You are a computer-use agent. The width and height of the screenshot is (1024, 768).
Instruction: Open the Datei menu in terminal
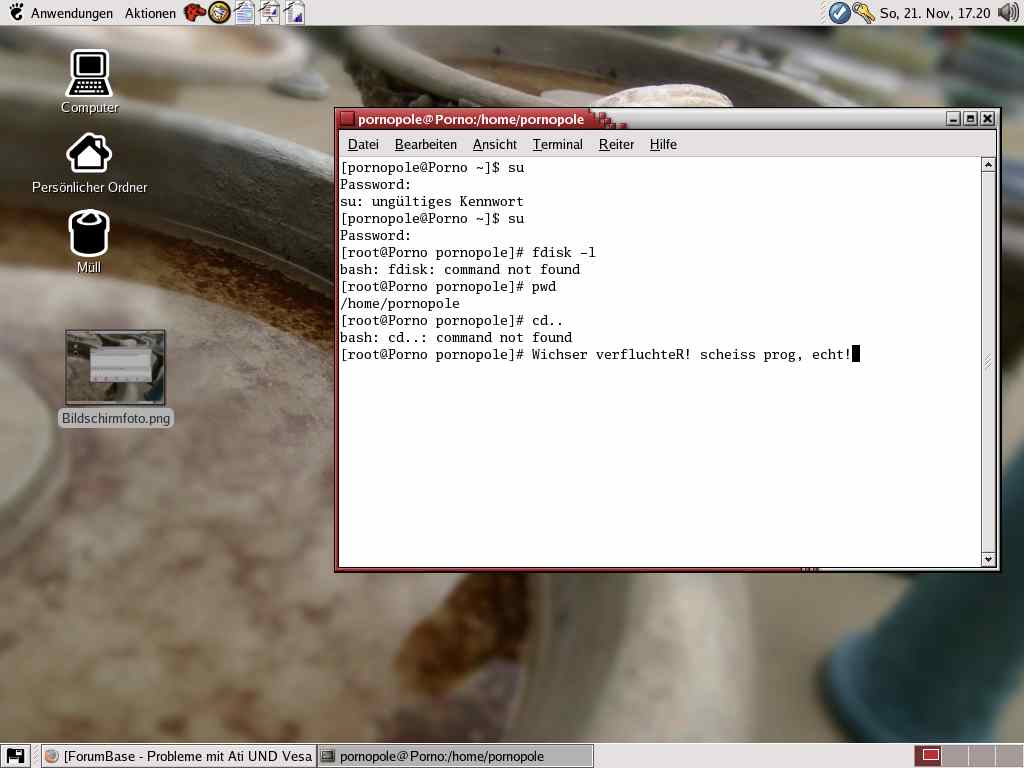363,144
